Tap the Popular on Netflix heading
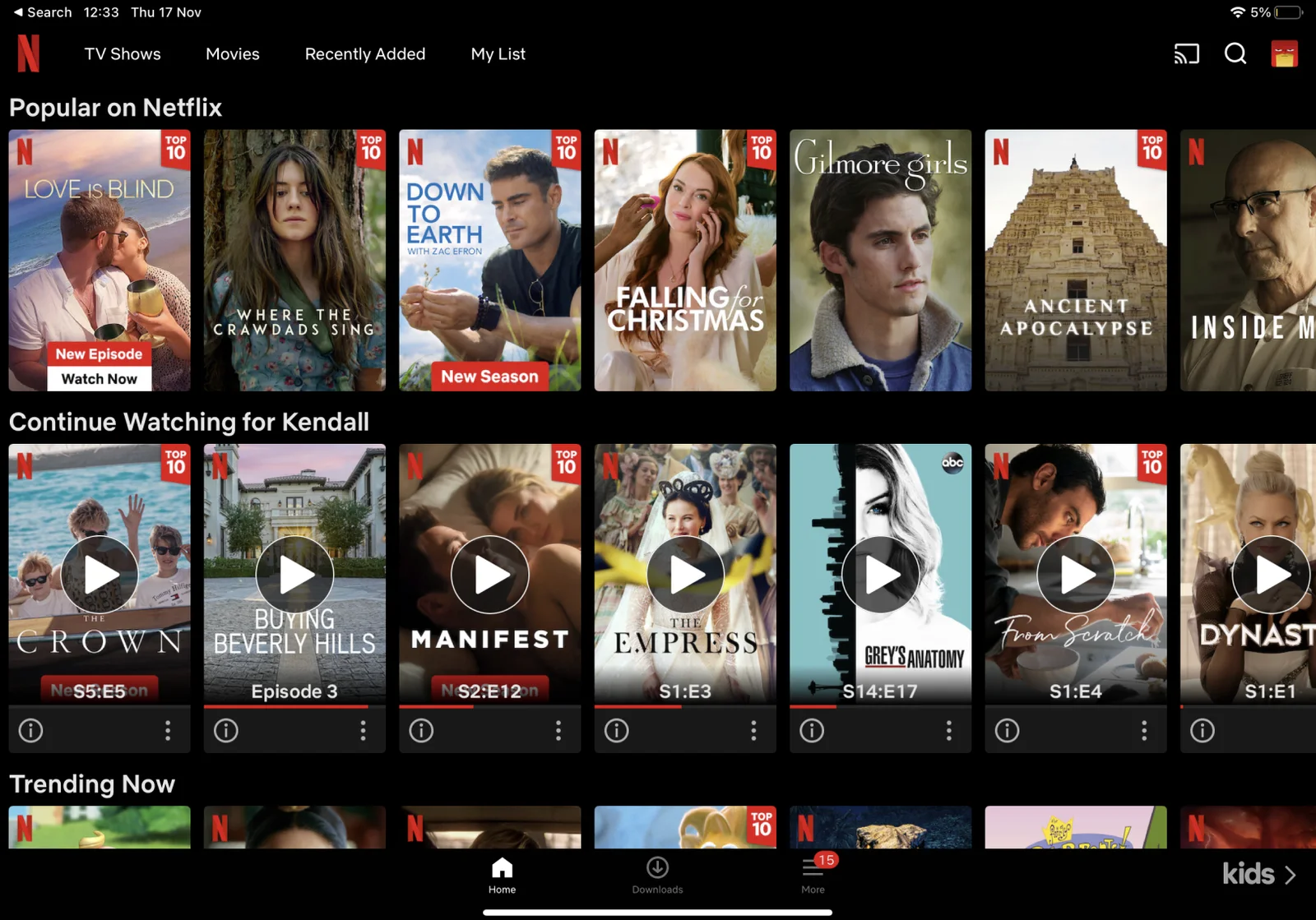This screenshot has width=1316, height=920. [x=115, y=108]
